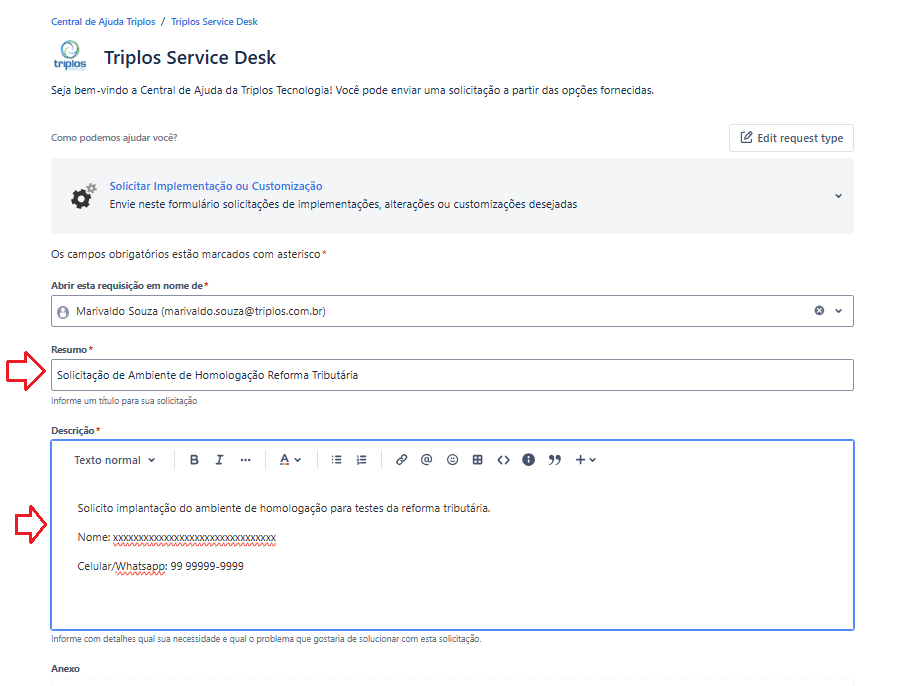This screenshot has width=919, height=686.
Task: Open the text color picker
Action: coord(290,460)
